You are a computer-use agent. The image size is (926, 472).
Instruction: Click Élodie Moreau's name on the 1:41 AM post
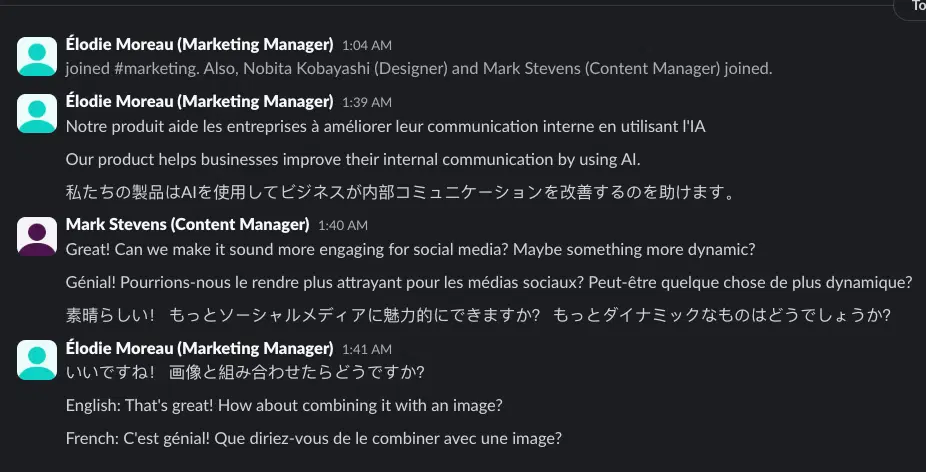coord(199,348)
